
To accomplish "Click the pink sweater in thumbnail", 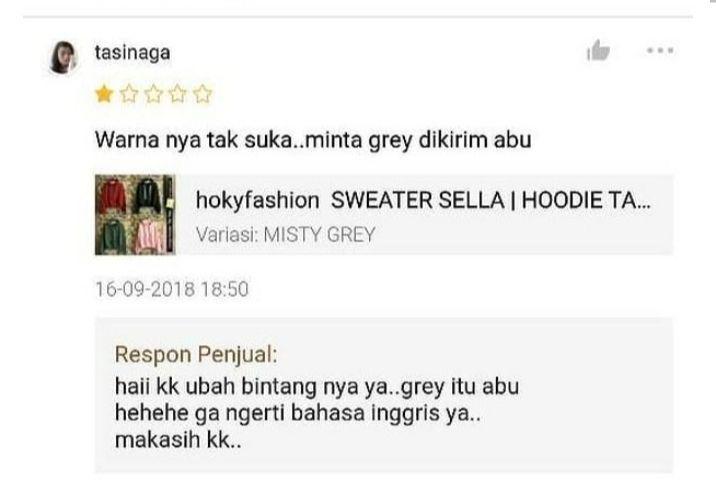I will (149, 236).
